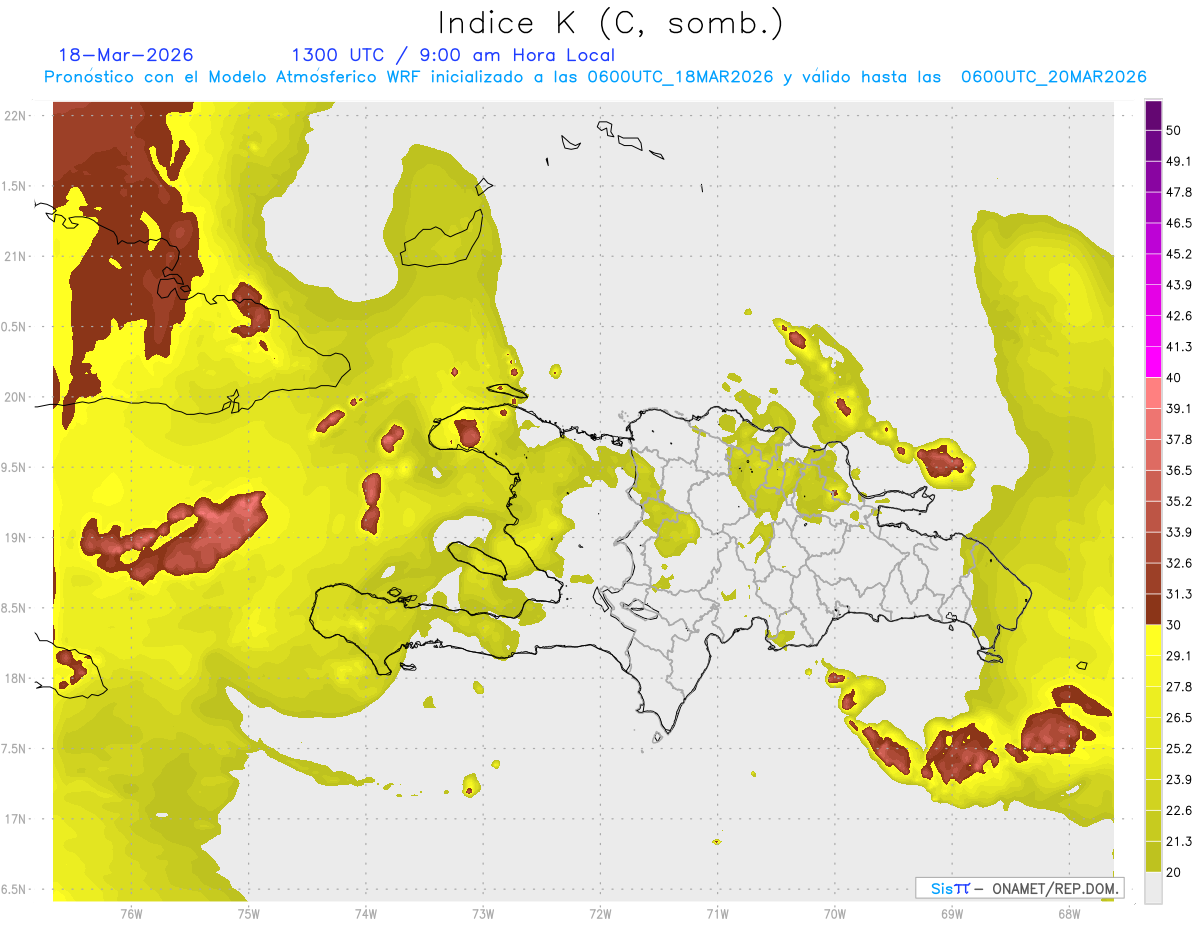Click the gray below-20 legend swatch

(1153, 888)
